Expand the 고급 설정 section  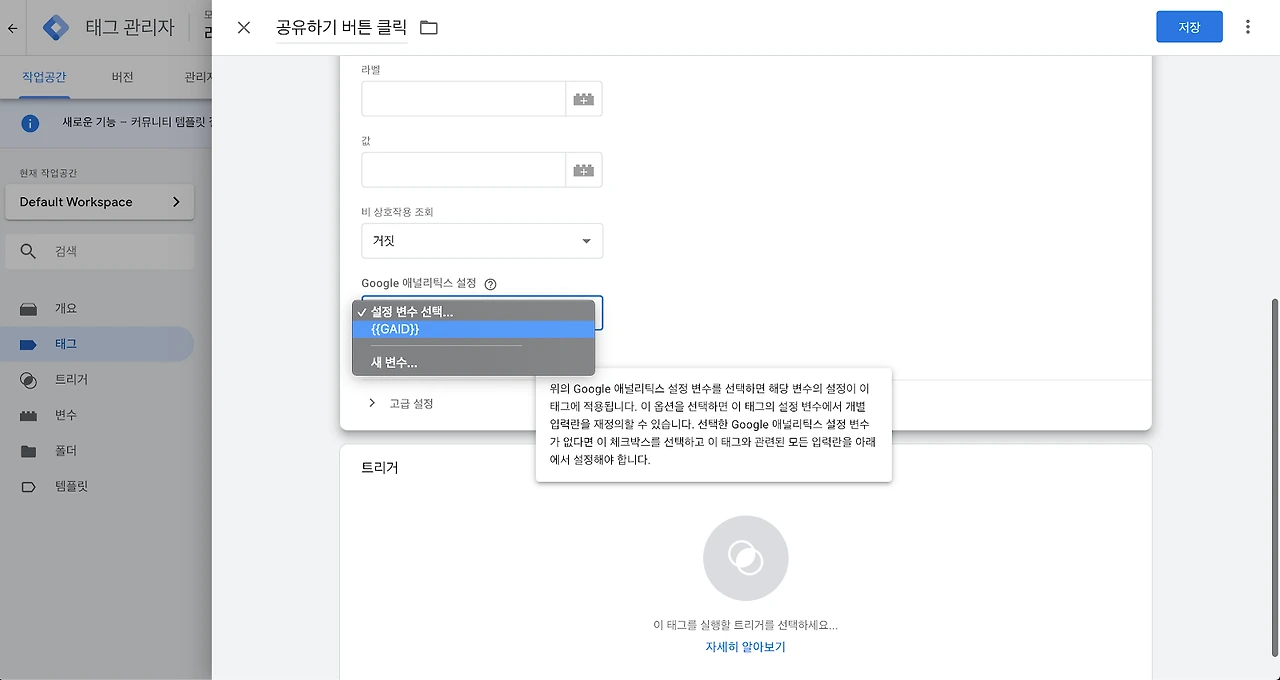[401, 403]
